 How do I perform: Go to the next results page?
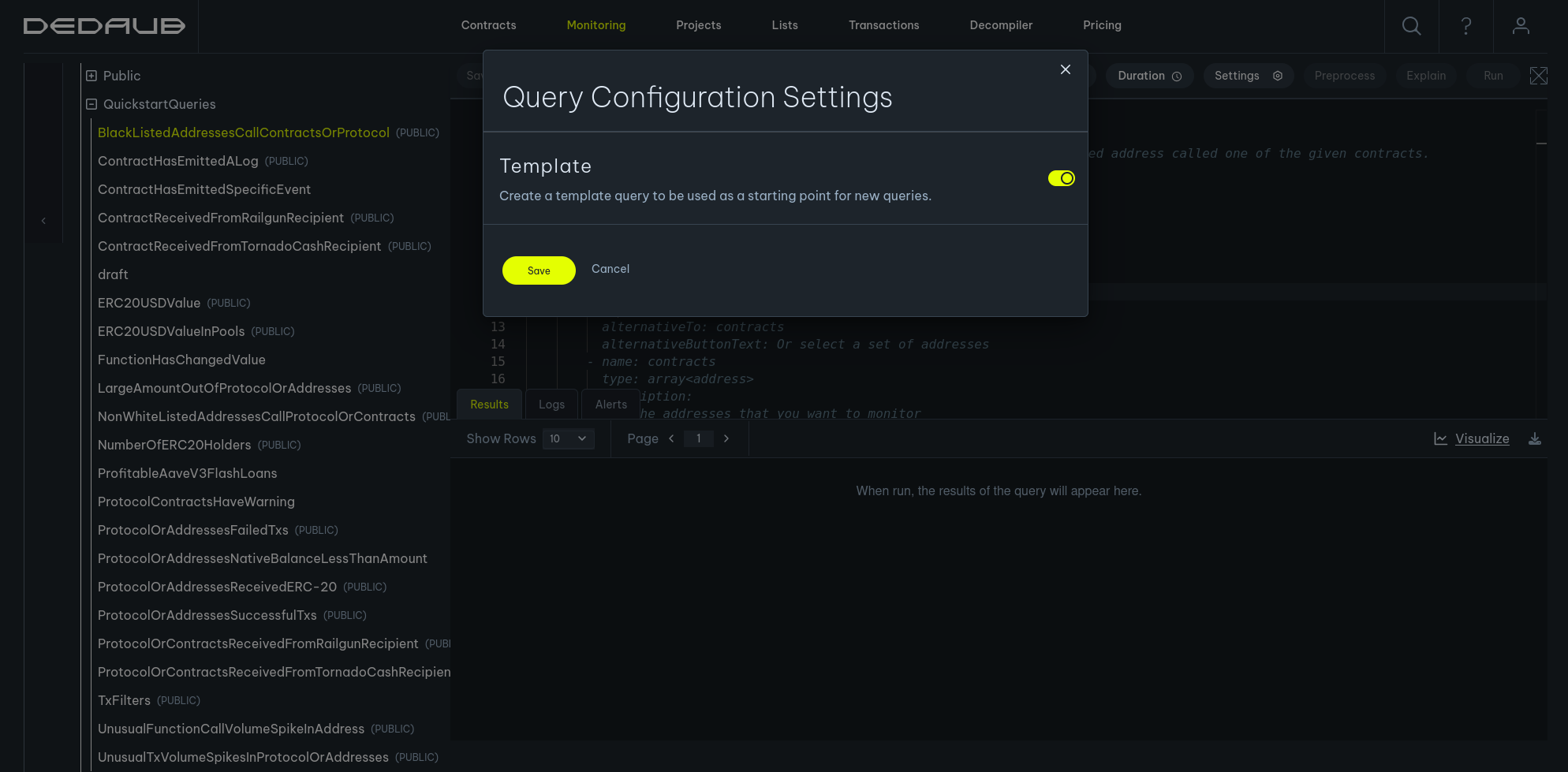click(726, 438)
